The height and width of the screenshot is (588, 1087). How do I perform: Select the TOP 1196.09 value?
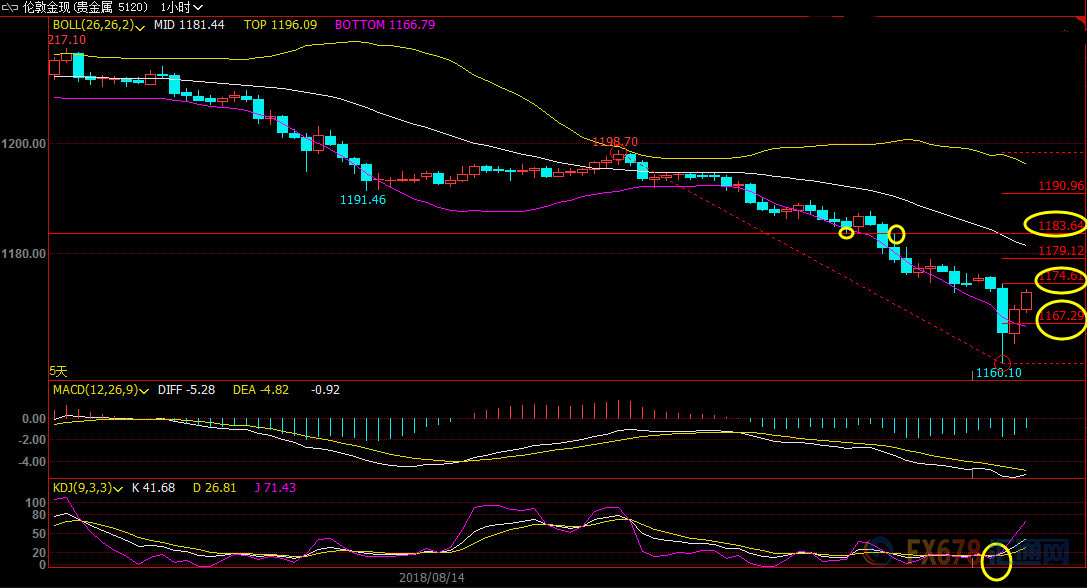click(280, 25)
